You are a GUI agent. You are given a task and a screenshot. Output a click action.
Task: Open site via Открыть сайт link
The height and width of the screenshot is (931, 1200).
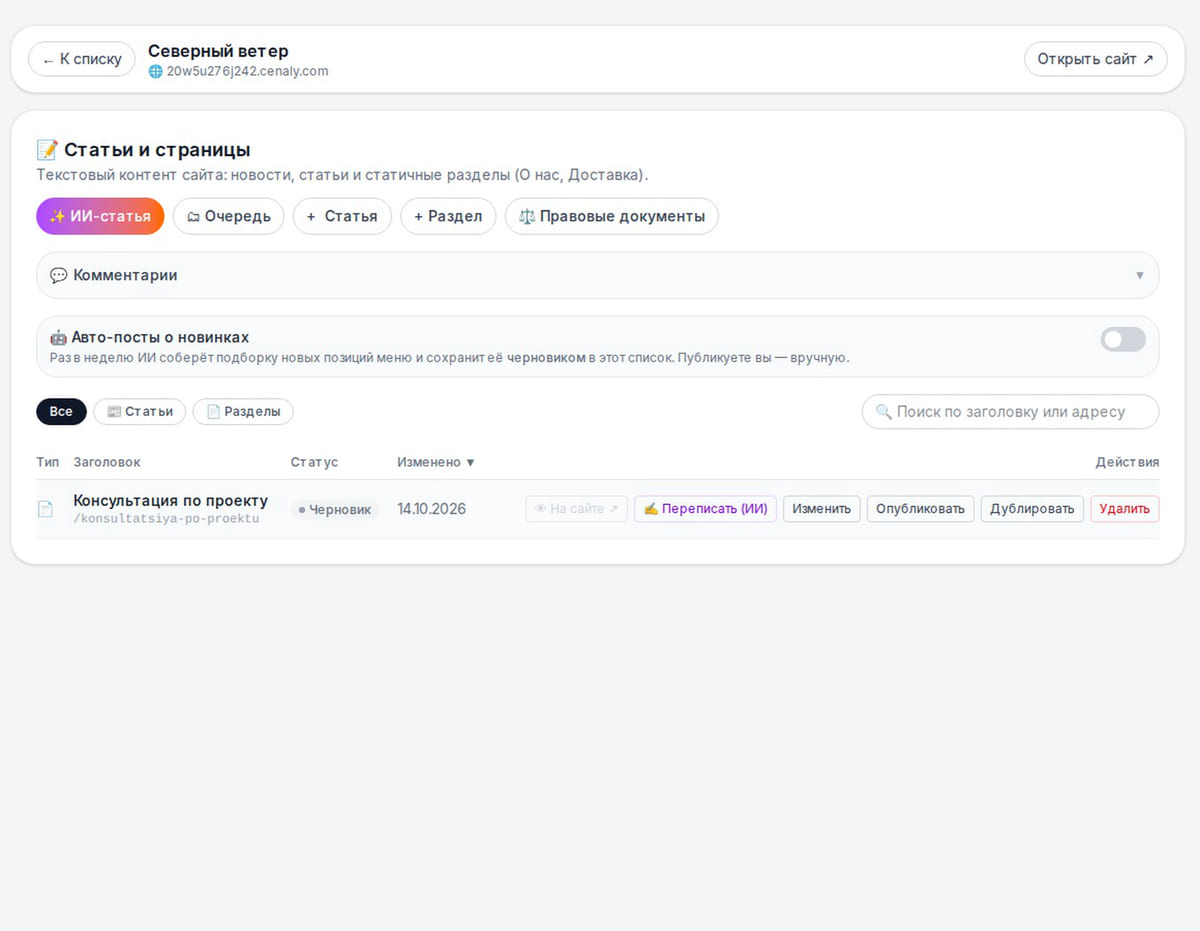(x=1096, y=59)
